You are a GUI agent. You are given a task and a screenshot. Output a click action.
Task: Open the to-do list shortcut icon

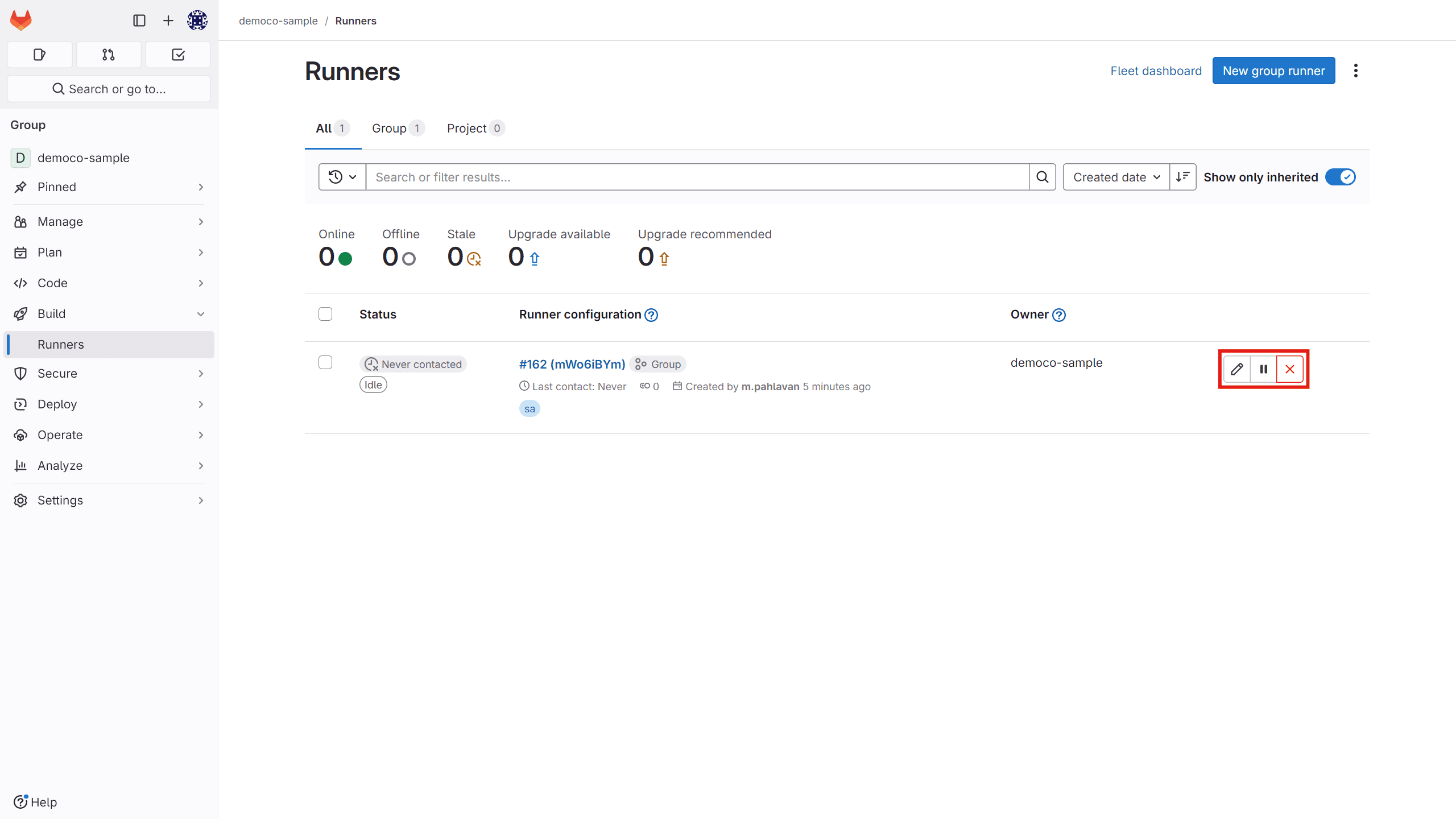[x=178, y=55]
